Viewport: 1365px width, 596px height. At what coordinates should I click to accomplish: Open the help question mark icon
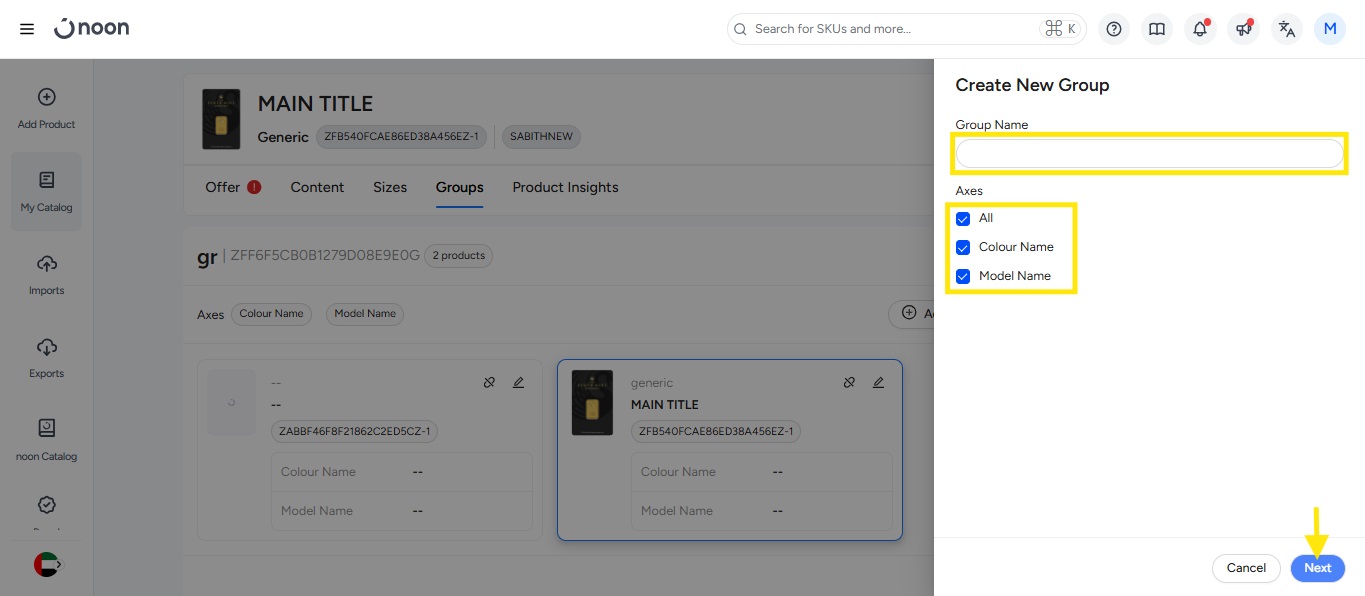(1113, 29)
